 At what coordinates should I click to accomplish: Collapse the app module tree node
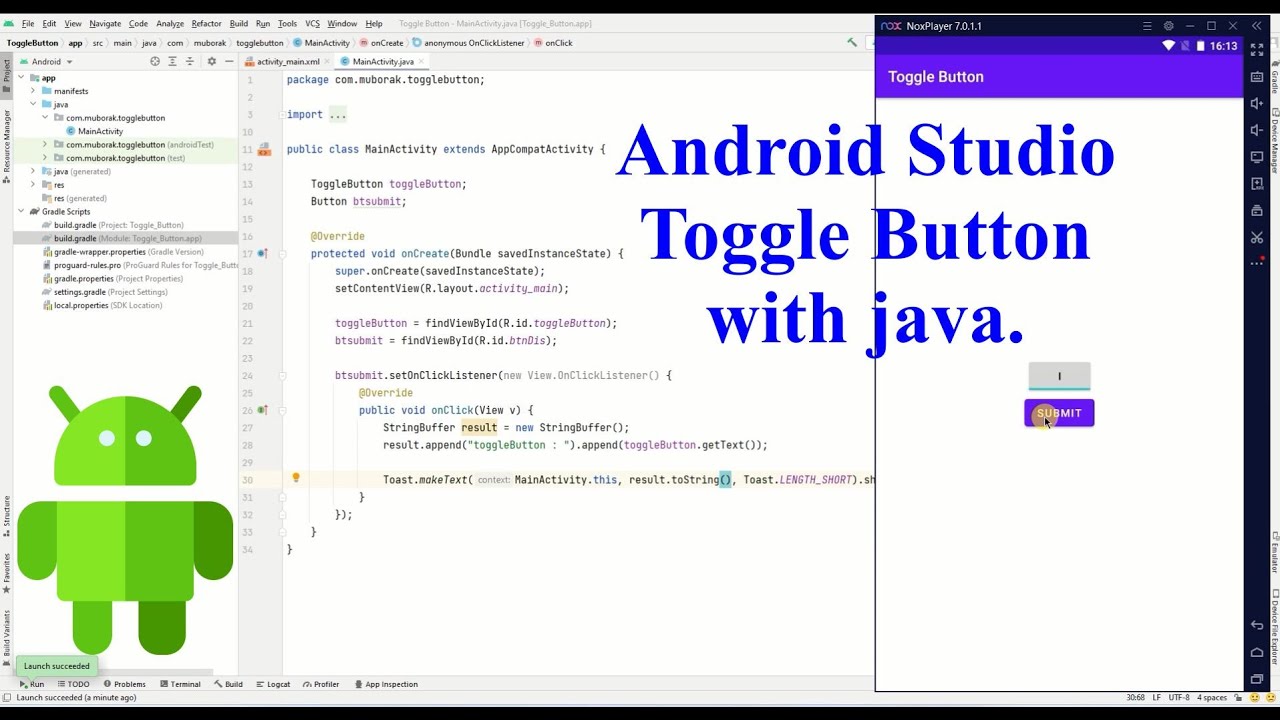click(x=21, y=78)
